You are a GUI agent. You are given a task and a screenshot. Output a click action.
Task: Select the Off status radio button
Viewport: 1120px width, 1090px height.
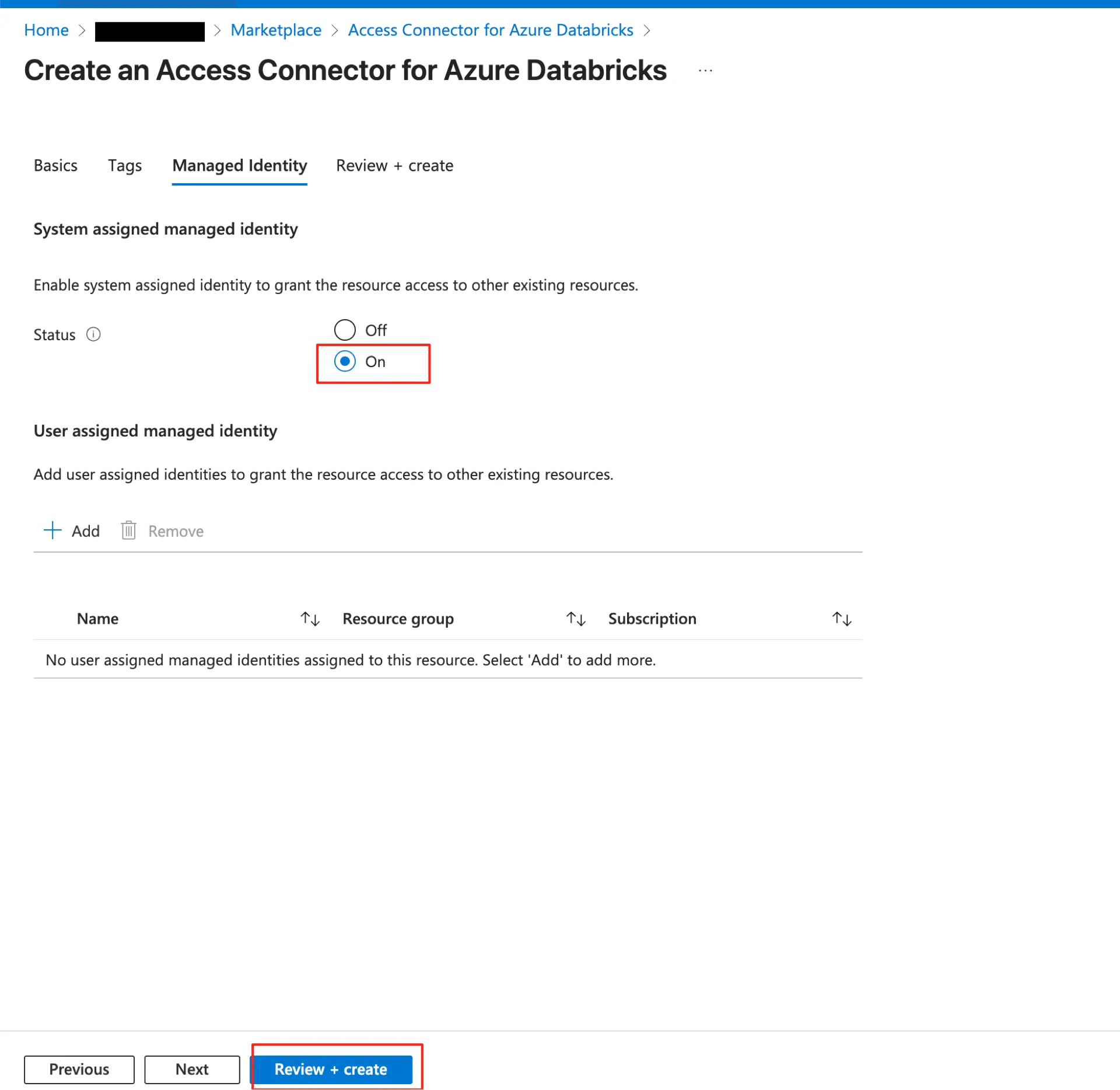(x=345, y=330)
